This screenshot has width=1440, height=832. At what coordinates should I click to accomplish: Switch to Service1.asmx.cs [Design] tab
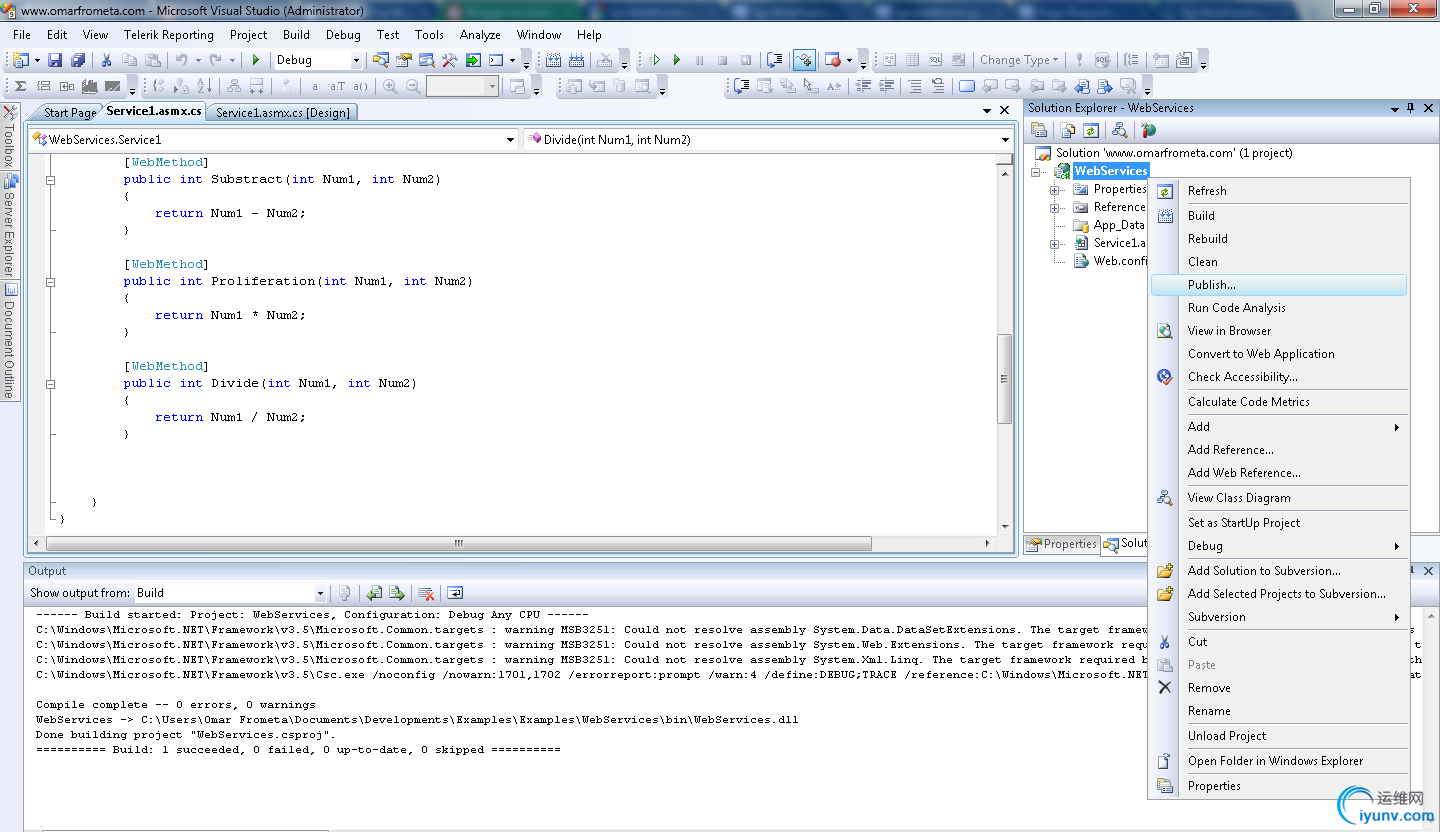pos(283,113)
